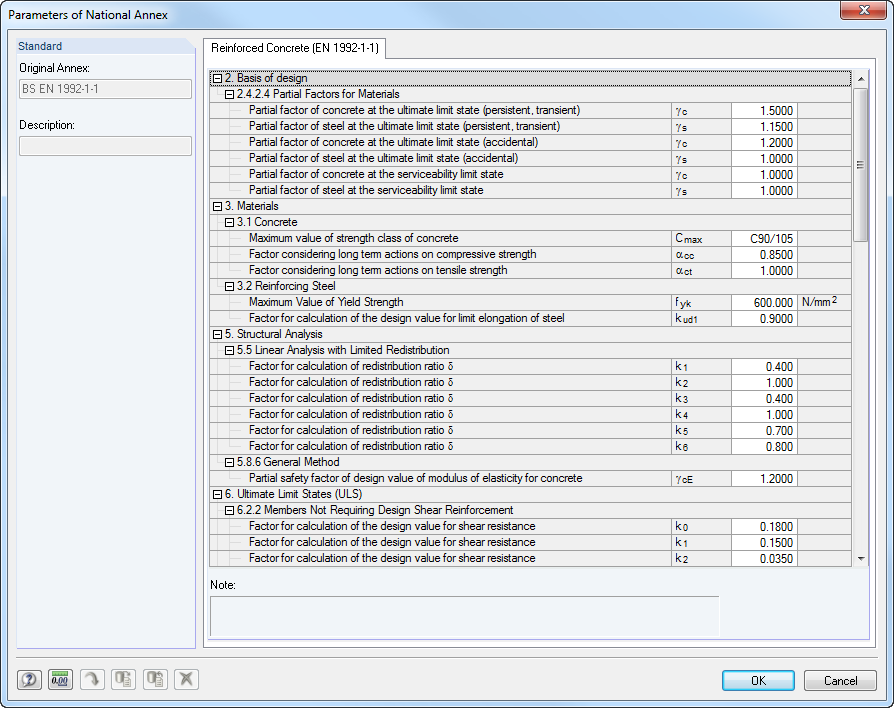Select value 1.2000 for concrete accidental partial factor

point(764,143)
